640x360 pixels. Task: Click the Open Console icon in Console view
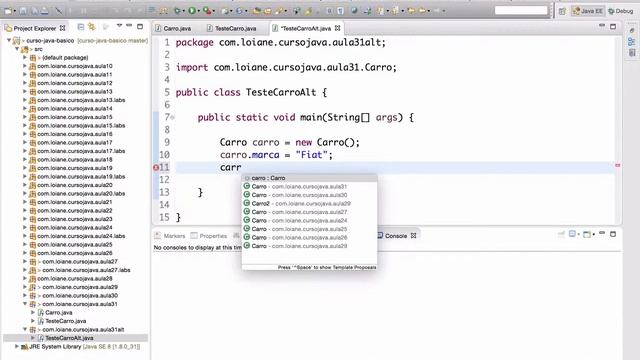point(587,234)
